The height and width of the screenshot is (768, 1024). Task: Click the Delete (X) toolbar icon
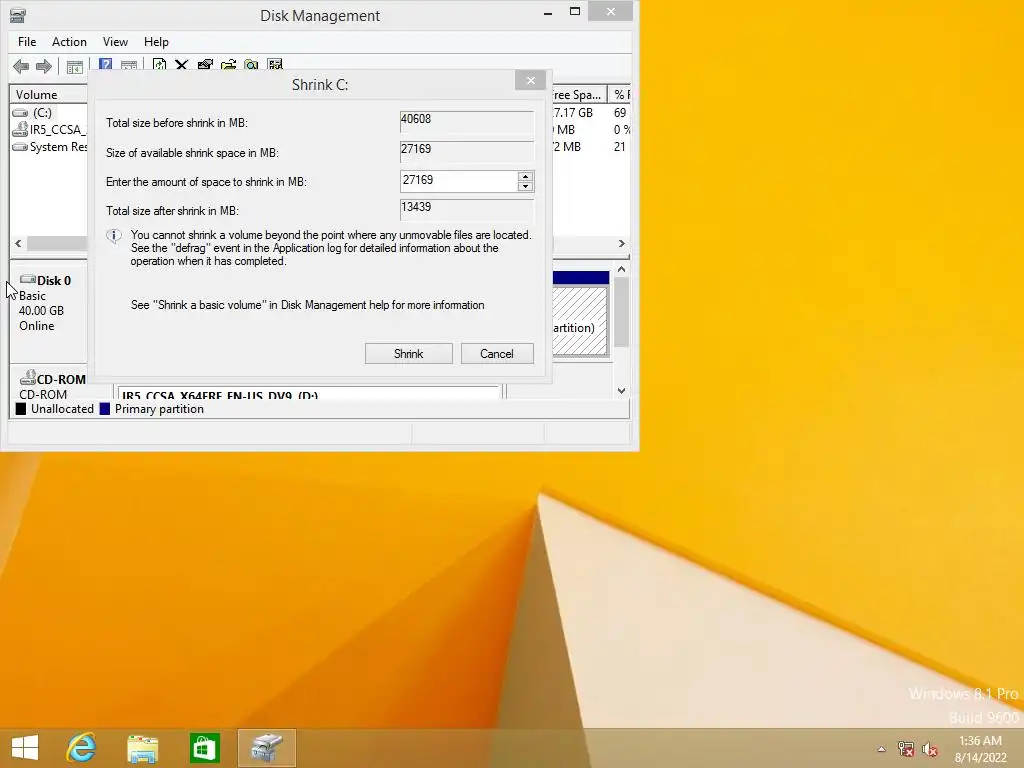tap(182, 65)
